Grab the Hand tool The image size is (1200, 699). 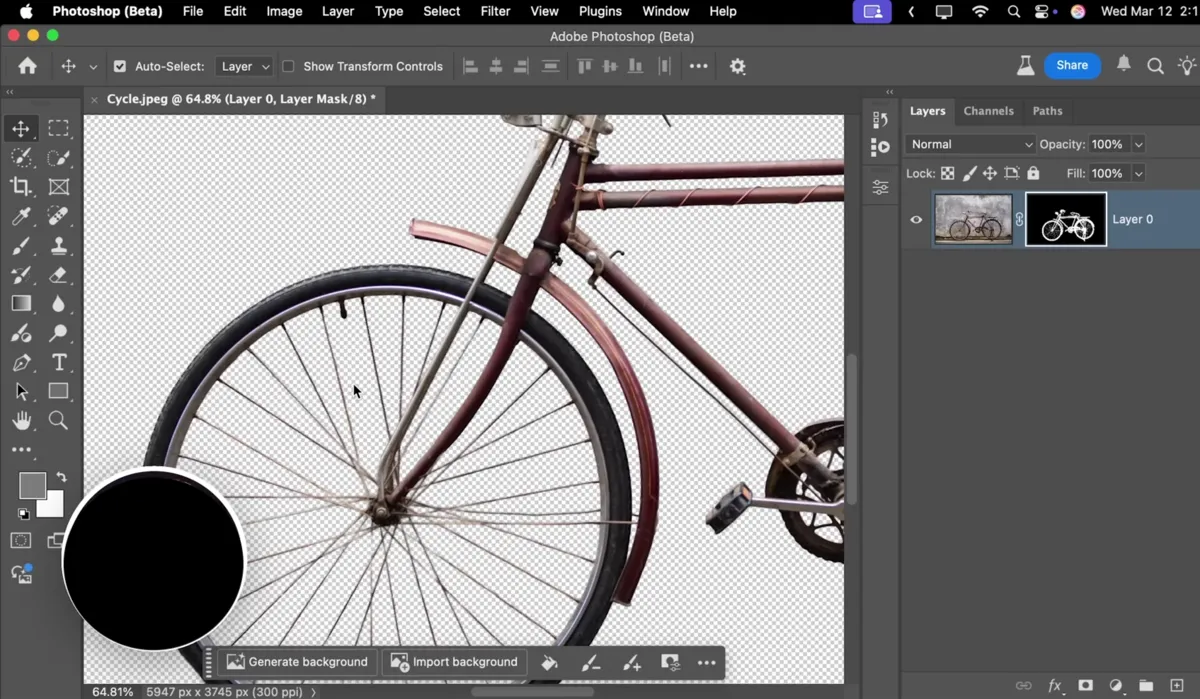tap(22, 420)
